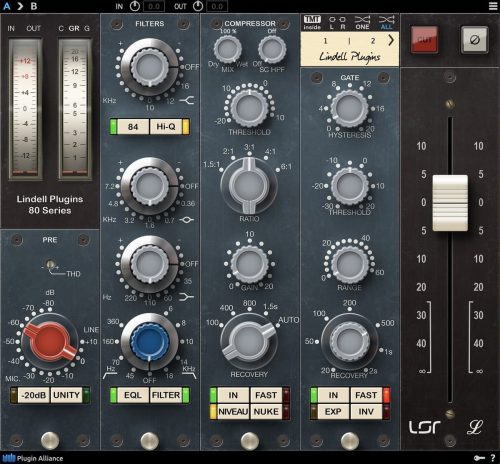Viewport: 500px width, 464px height.
Task: Click the low shelf EQ knob
Action: tap(149, 264)
